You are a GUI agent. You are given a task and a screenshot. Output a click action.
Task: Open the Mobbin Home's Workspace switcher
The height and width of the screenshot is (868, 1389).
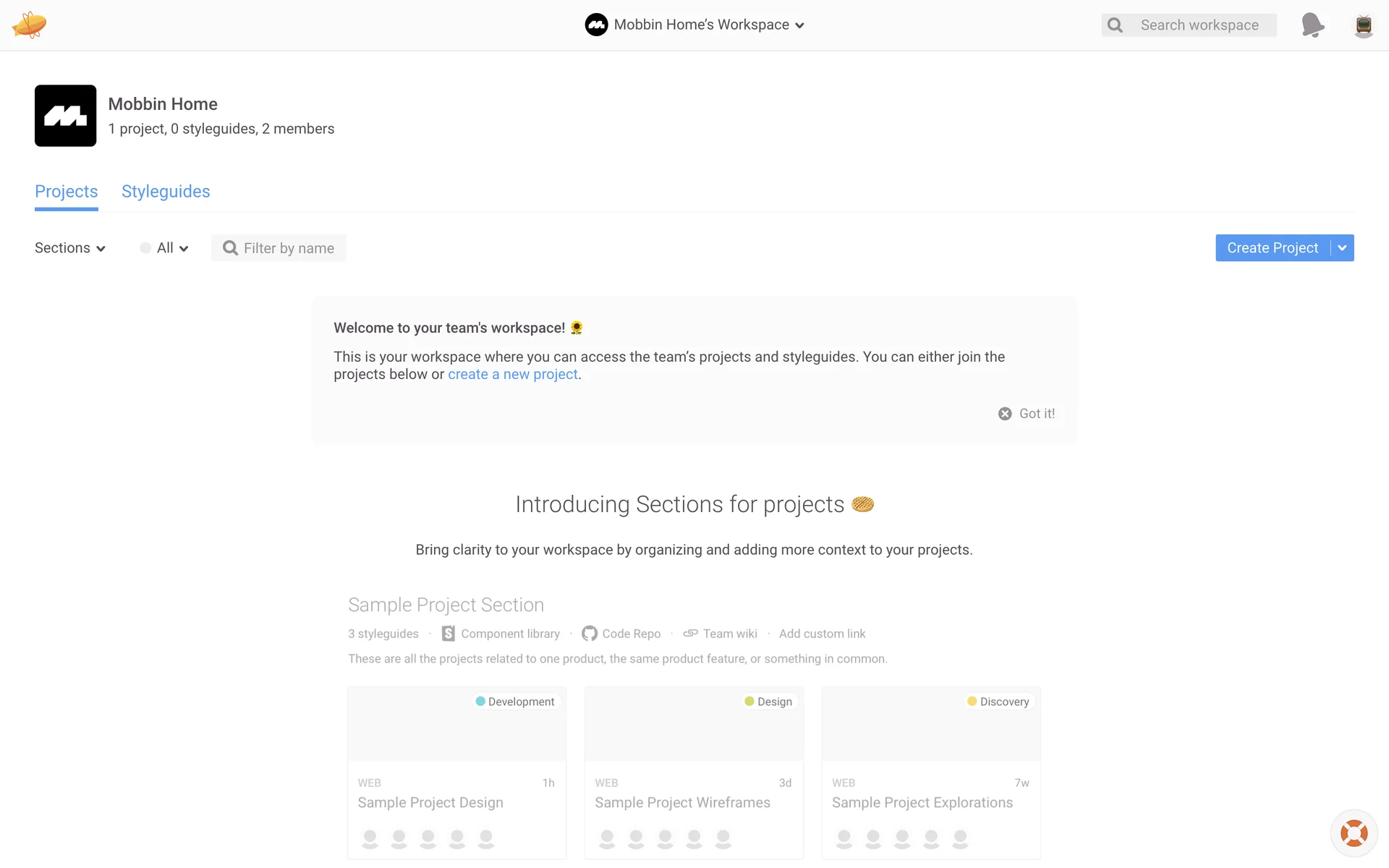coord(694,25)
